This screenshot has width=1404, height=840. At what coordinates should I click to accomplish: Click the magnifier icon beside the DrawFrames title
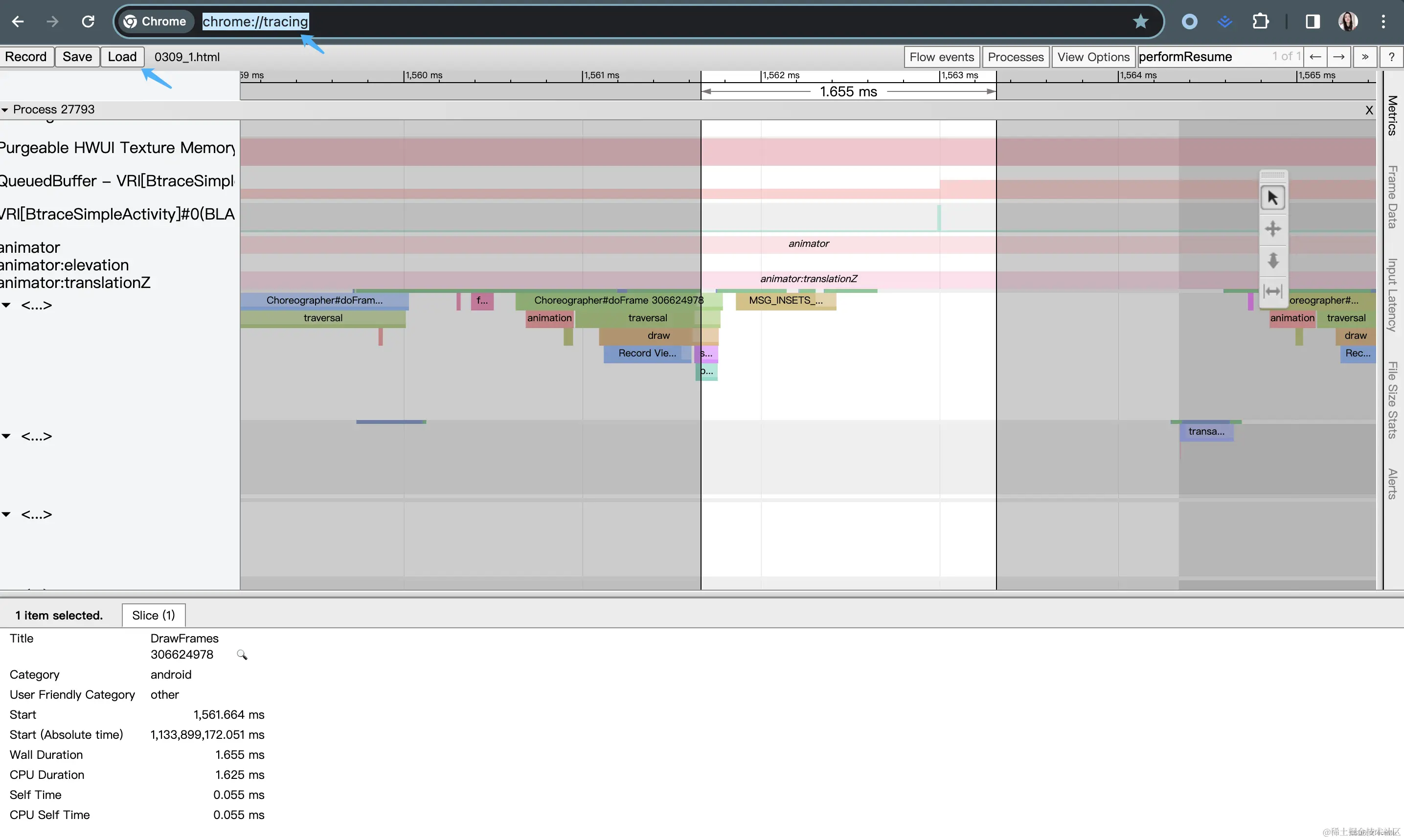[242, 655]
